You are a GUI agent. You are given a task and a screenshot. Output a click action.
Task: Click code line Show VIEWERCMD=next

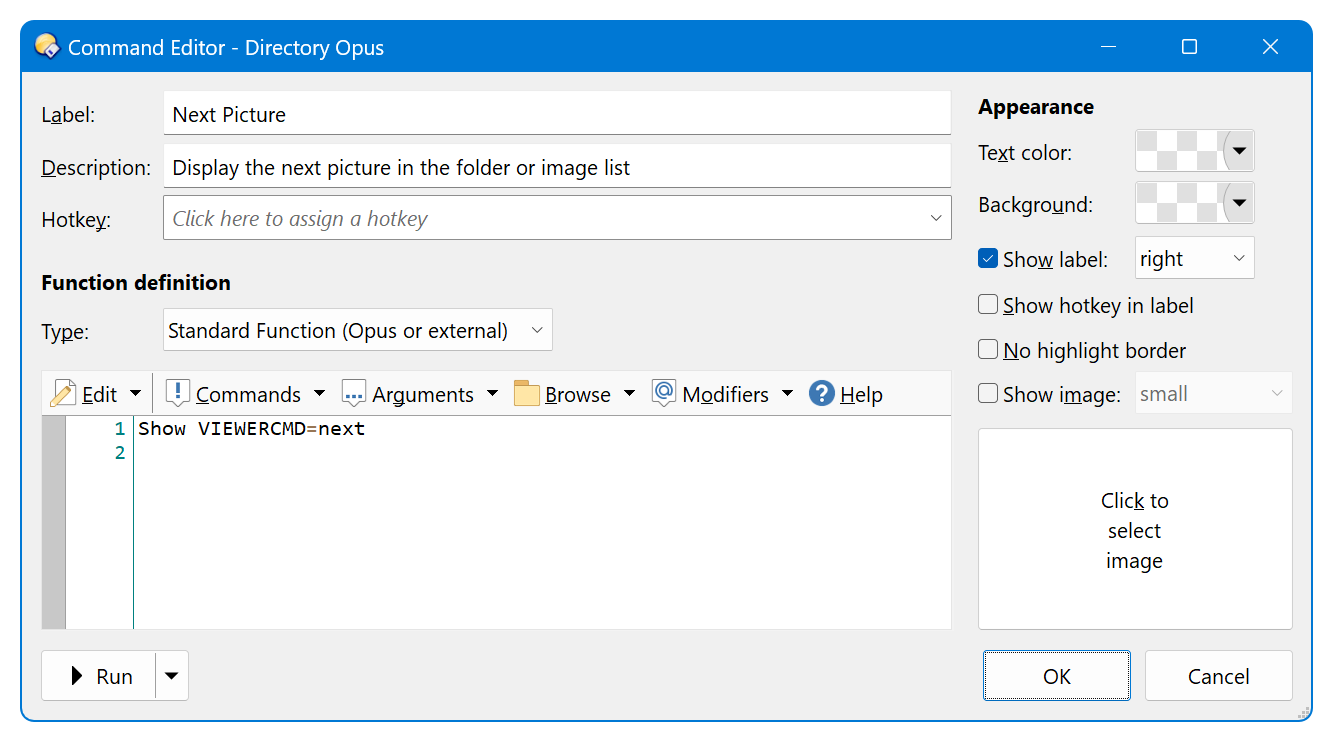tap(252, 428)
